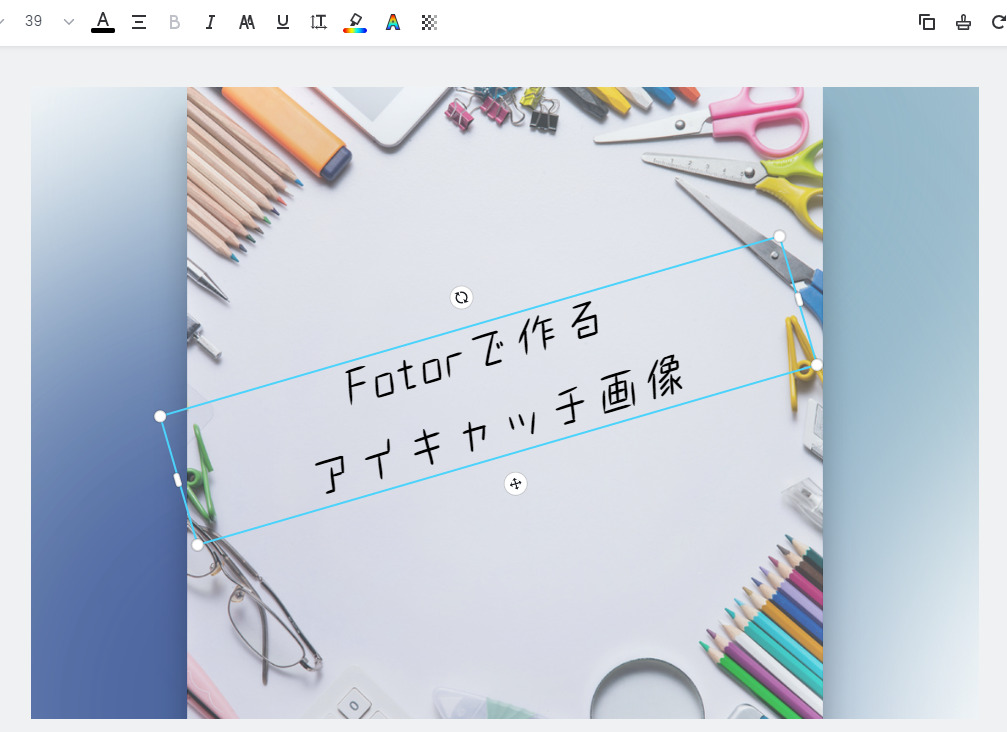Screen dimensions: 1007x732
Task: Toggle uppercase letters AA icon
Action: point(247,22)
